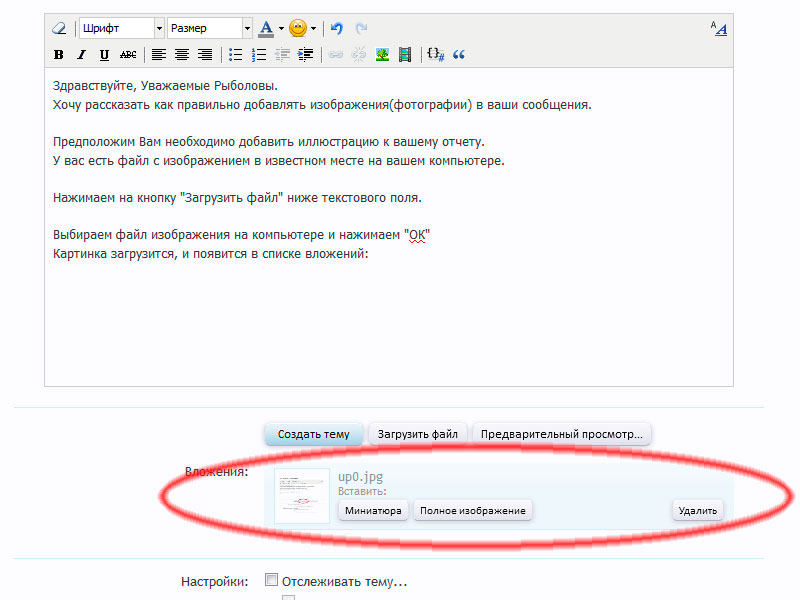Align text to the right
The width and height of the screenshot is (800, 600).
tap(205, 55)
